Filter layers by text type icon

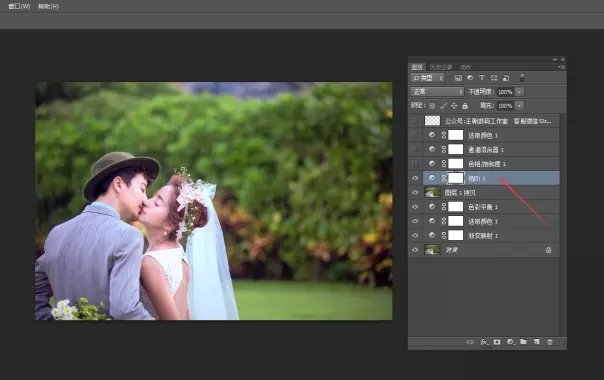(x=482, y=78)
